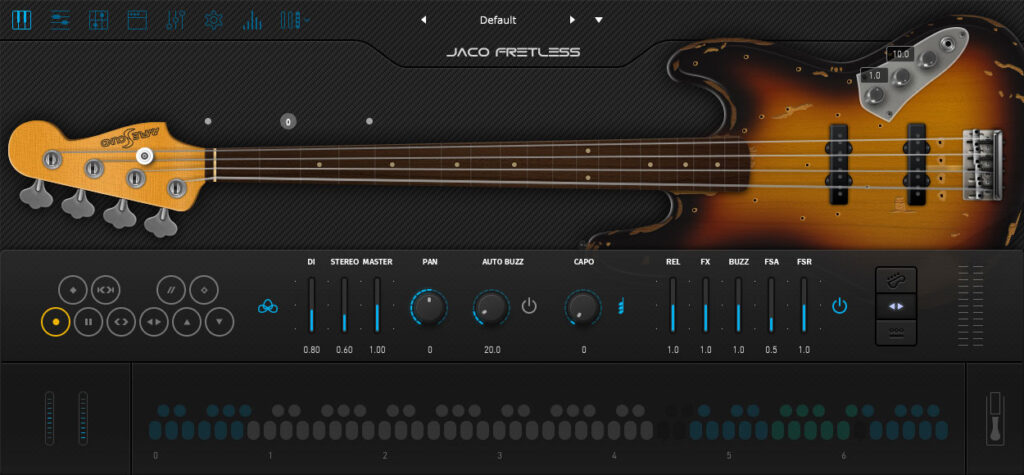Click the right modulation wheel
Image resolution: width=1024 pixels, height=475 pixels.
[x=83, y=418]
